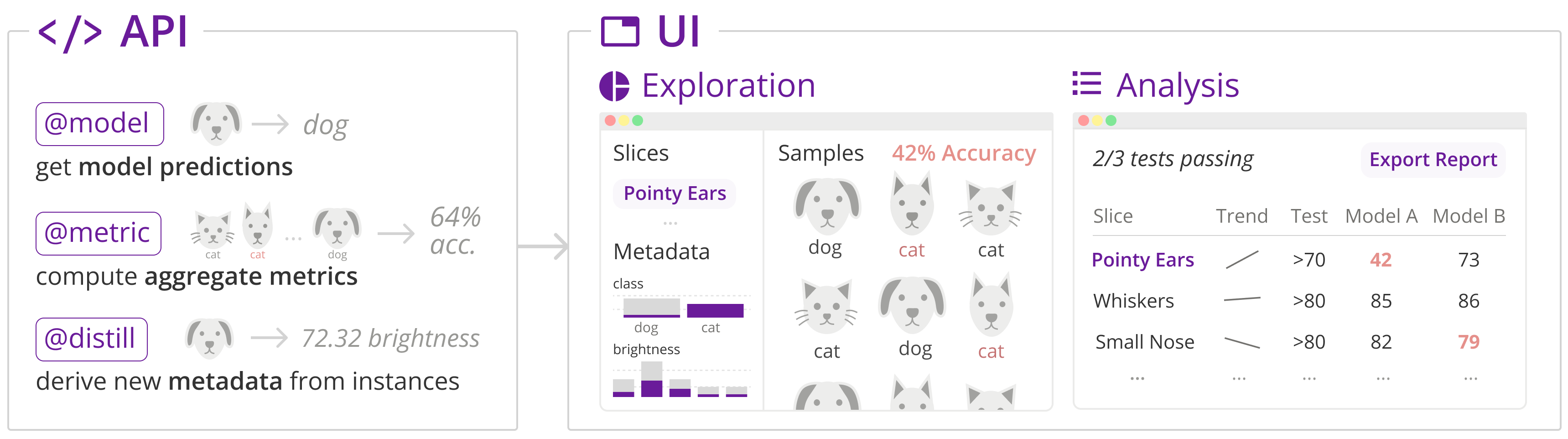This screenshot has height=439, width=1568.
Task: Select the gray dog class bar
Action: (651, 308)
